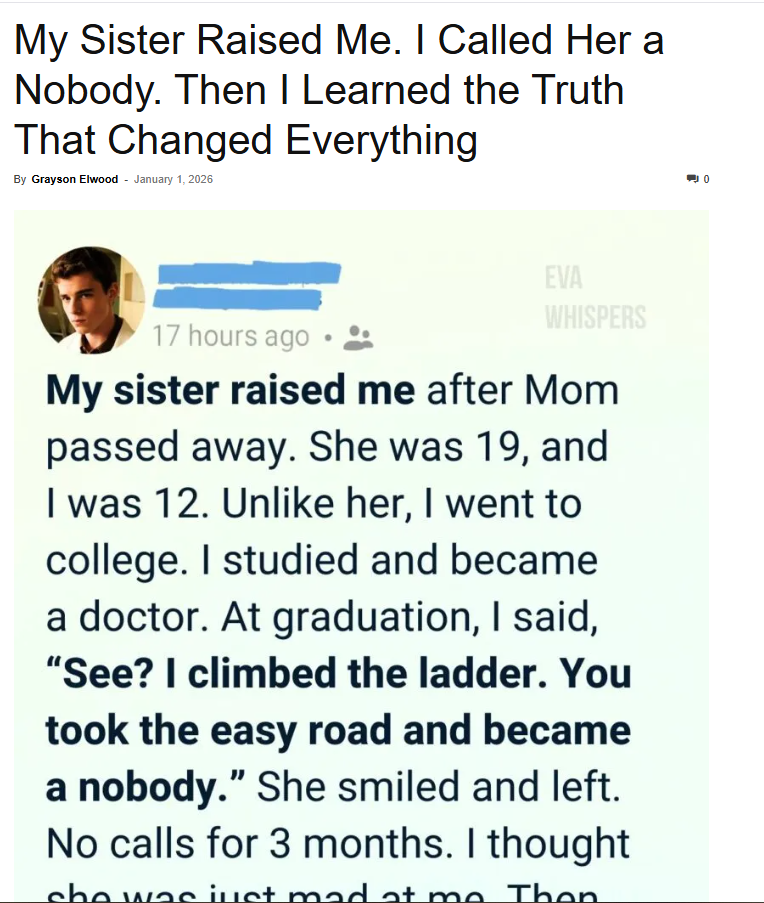Click the "She was 19, and" text

click(458, 447)
